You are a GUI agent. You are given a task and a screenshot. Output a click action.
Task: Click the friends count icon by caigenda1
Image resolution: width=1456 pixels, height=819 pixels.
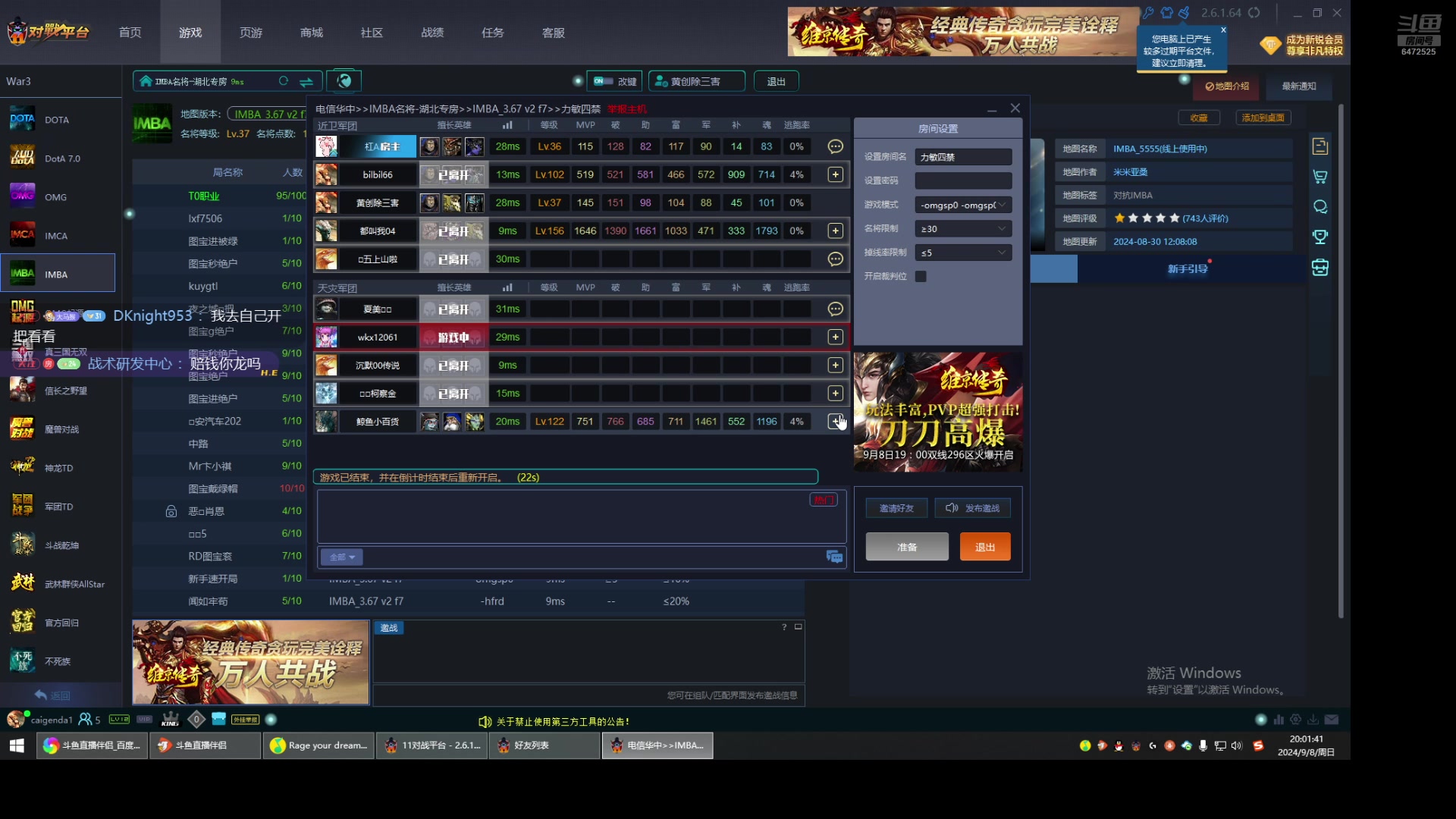86,719
